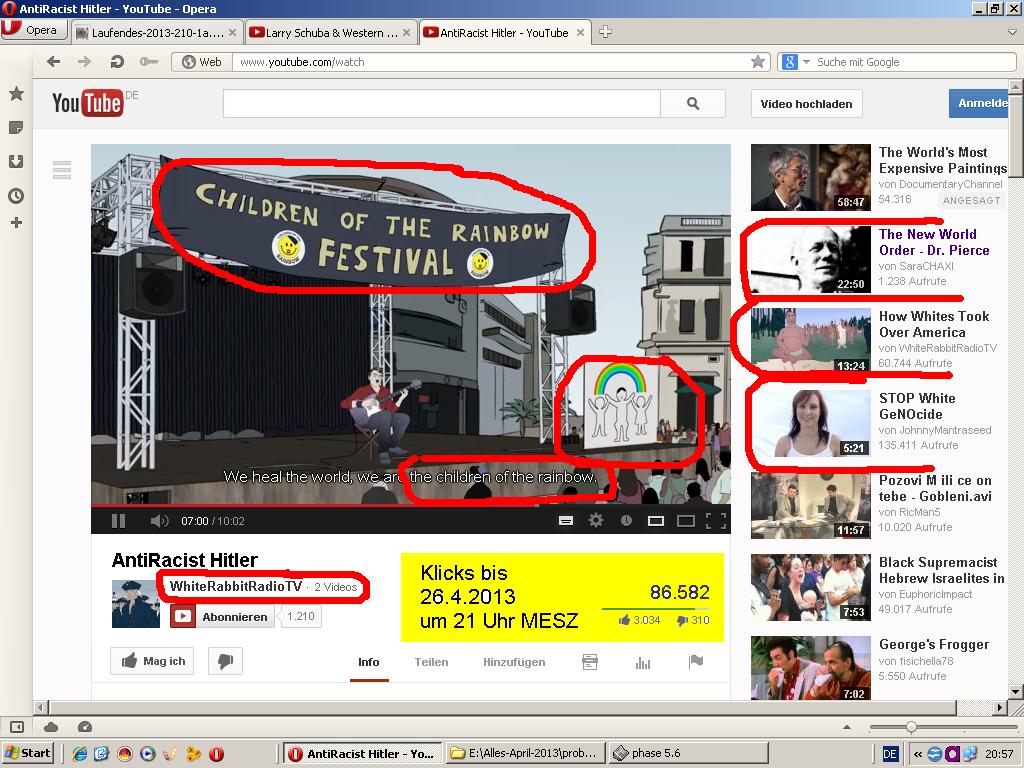The image size is (1024, 768).
Task: Select the Info tab below the video
Action: [368, 662]
